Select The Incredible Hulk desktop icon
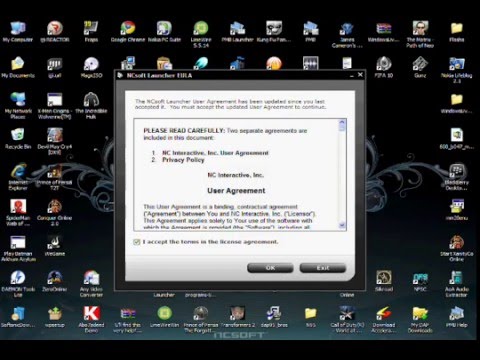The width and height of the screenshot is (480, 360). [x=91, y=106]
